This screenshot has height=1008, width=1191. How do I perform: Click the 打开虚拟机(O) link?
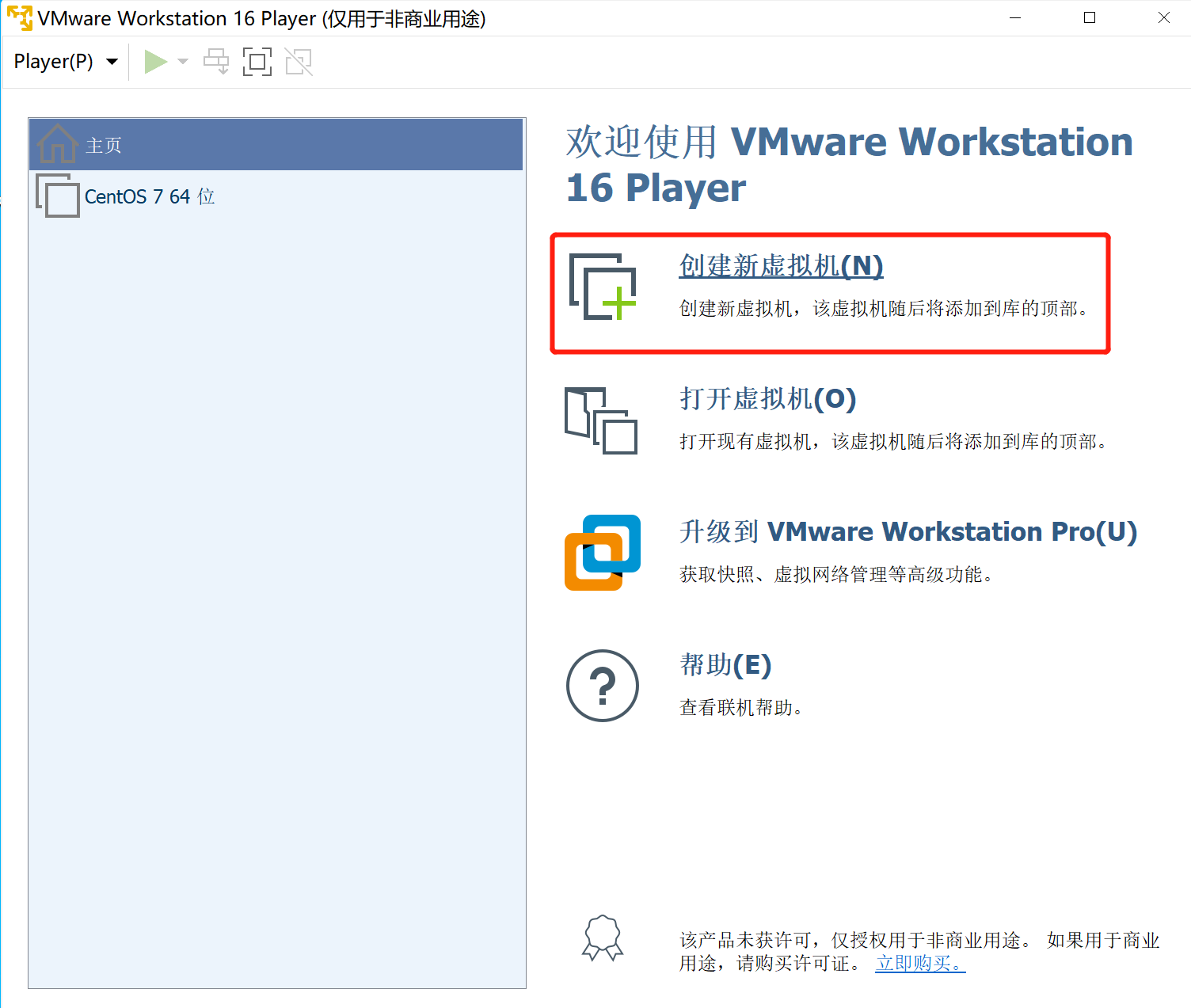(768, 399)
